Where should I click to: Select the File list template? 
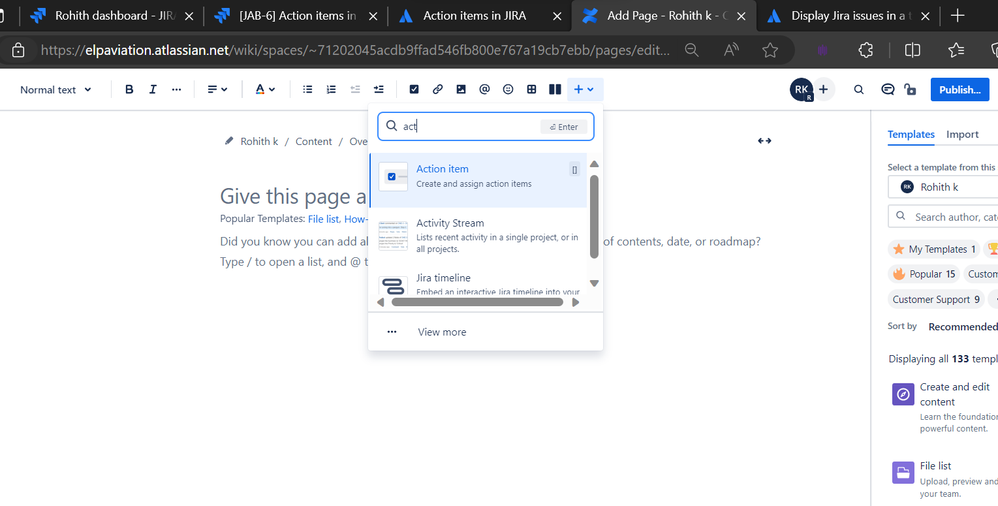coord(945,479)
